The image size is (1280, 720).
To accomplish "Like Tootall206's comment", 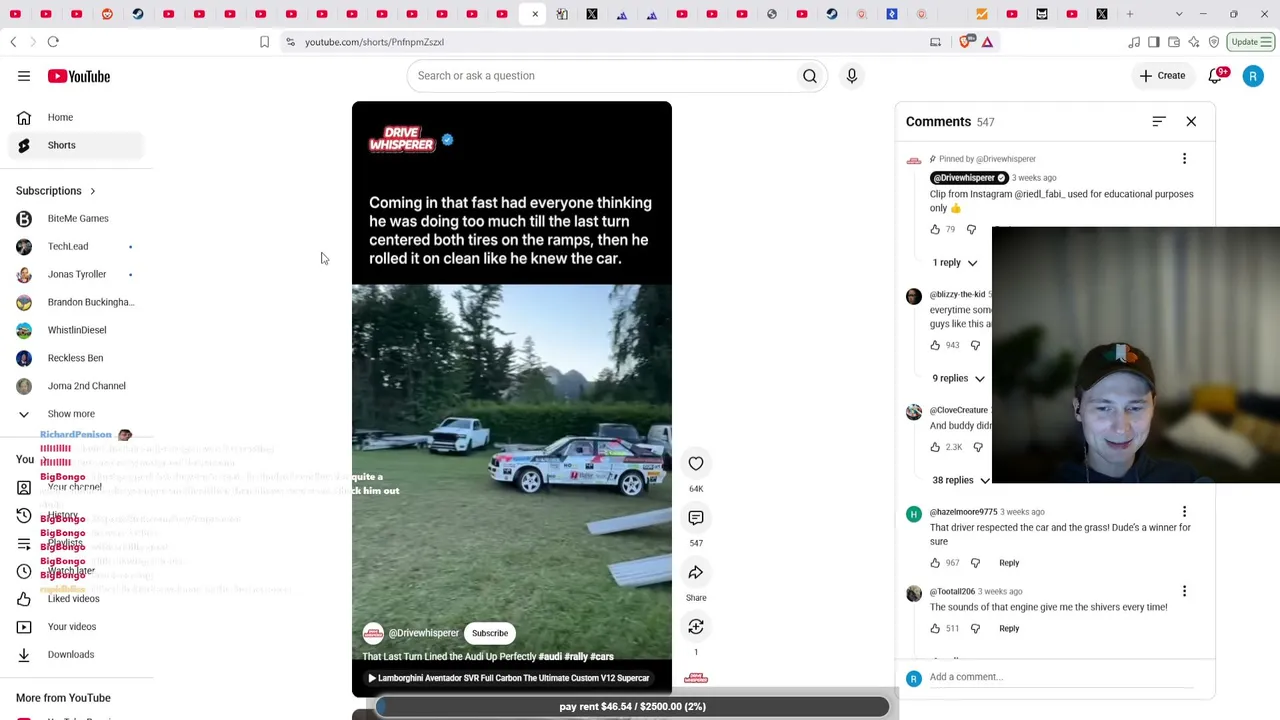I will pos(936,629).
